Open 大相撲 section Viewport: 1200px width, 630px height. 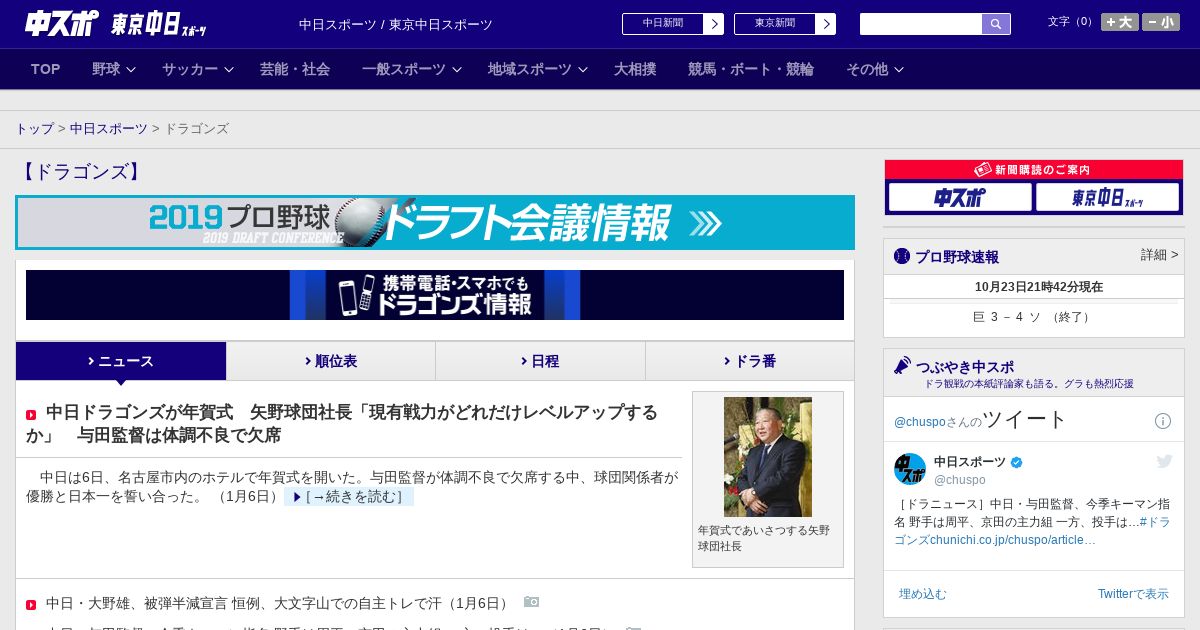635,69
